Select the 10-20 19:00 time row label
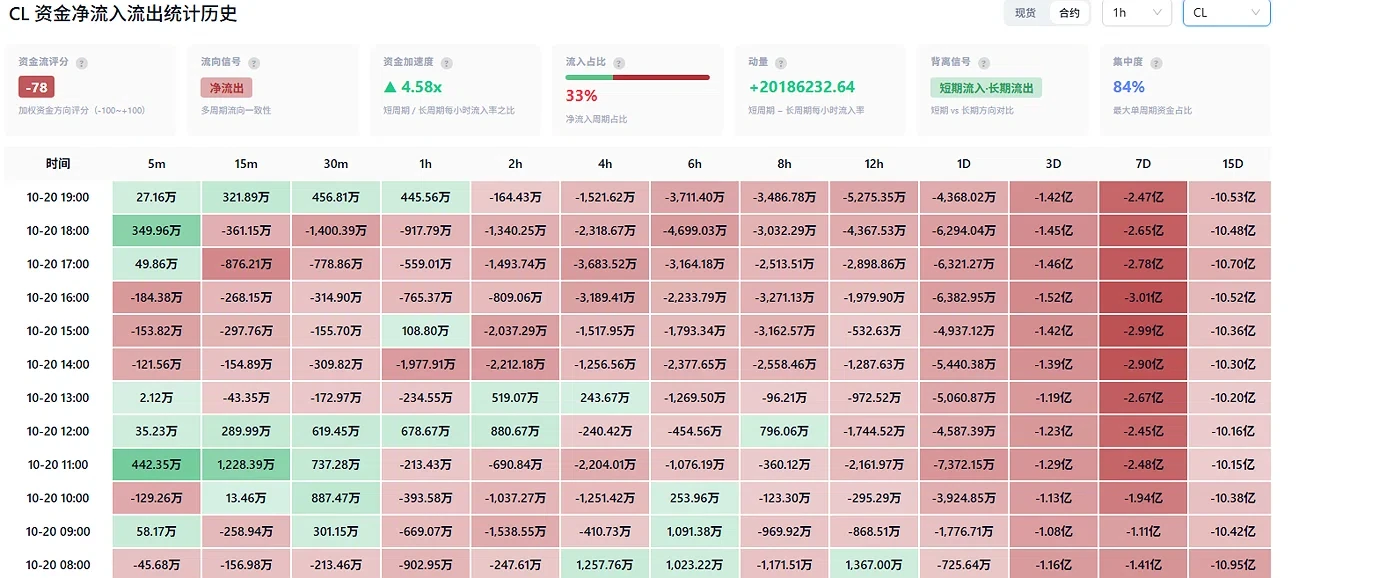 point(58,197)
